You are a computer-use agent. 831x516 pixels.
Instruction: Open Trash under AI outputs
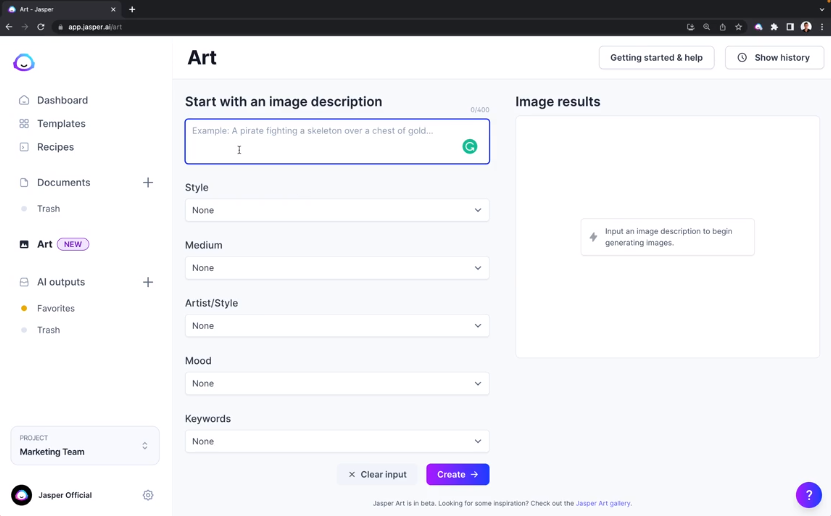48,330
